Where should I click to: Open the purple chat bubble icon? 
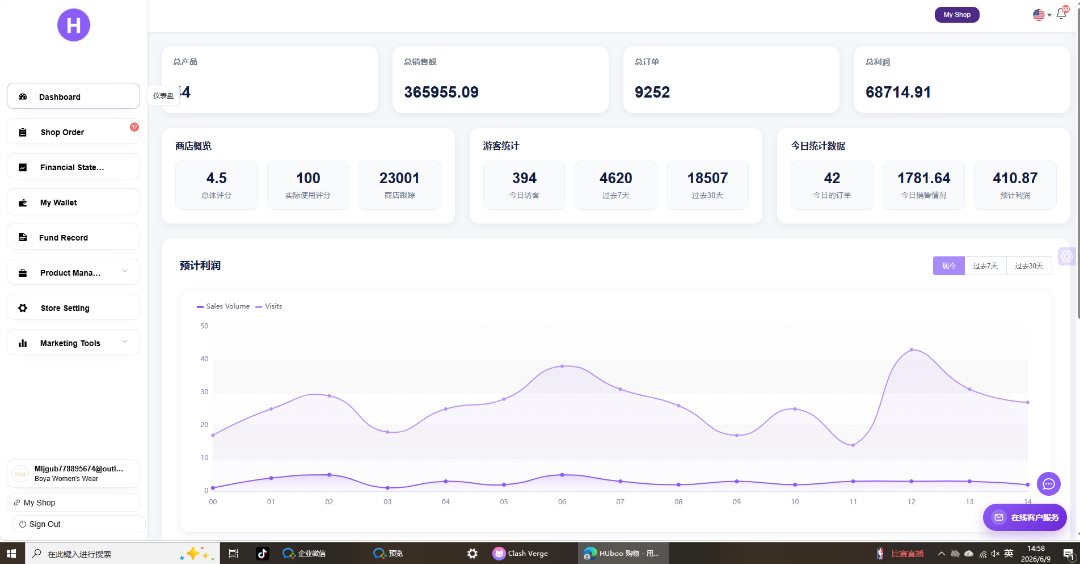1048,483
